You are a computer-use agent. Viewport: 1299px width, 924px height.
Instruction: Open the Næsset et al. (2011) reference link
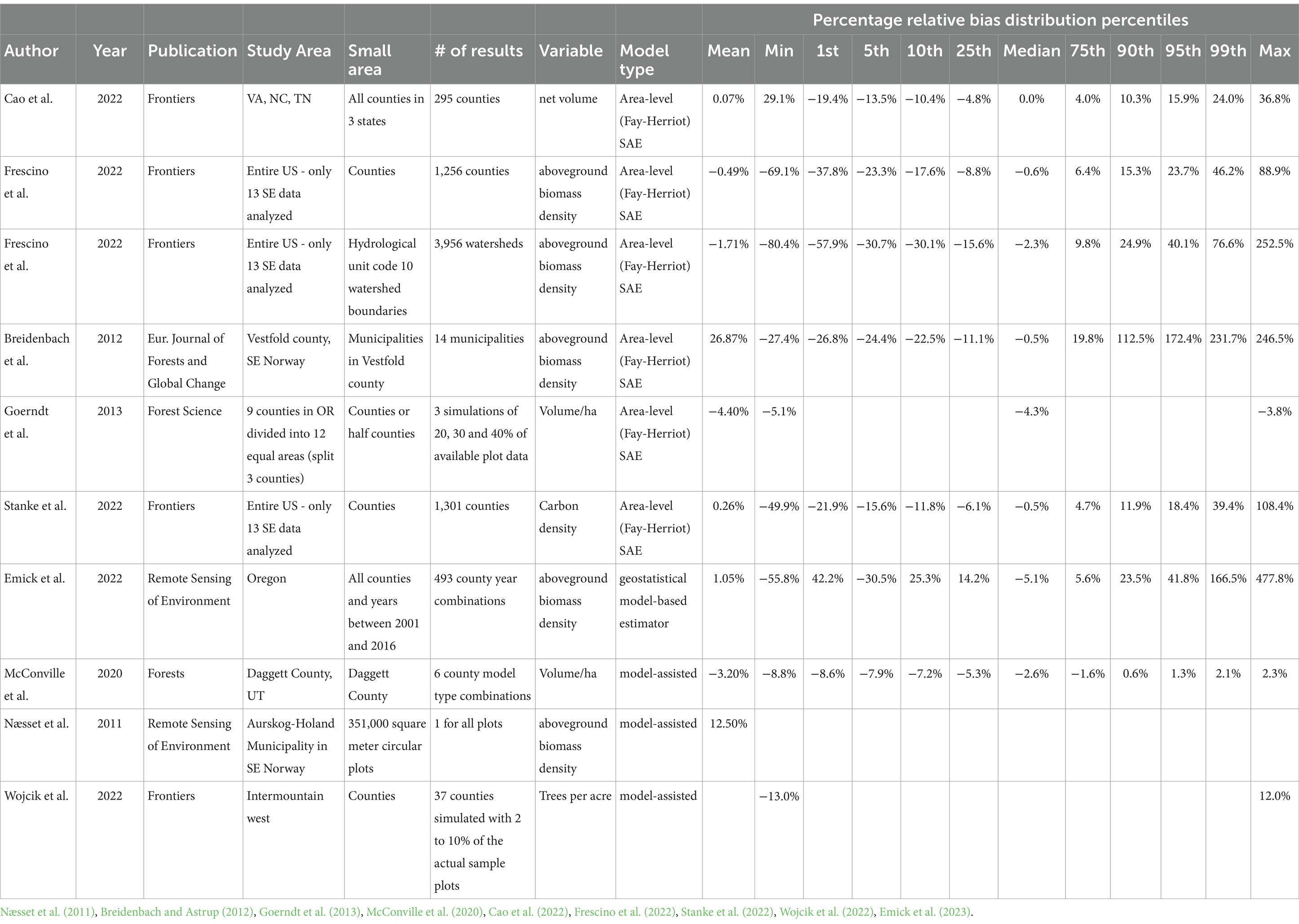click(48, 912)
